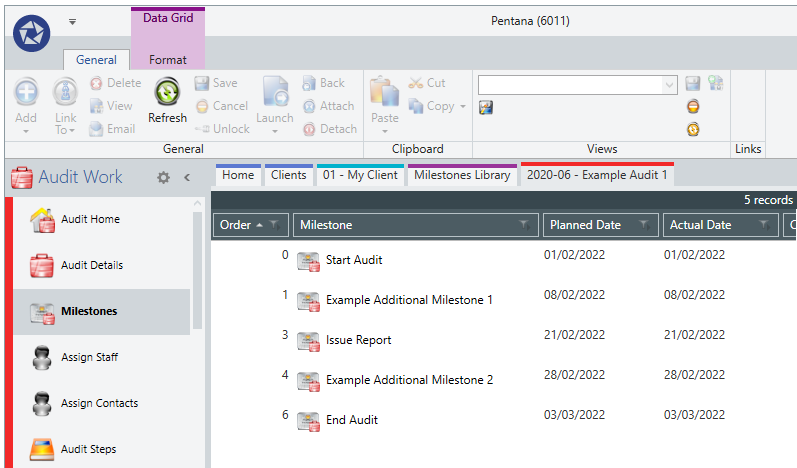Open the Planned Date column filter icon
The width and height of the screenshot is (797, 468).
click(x=645, y=225)
